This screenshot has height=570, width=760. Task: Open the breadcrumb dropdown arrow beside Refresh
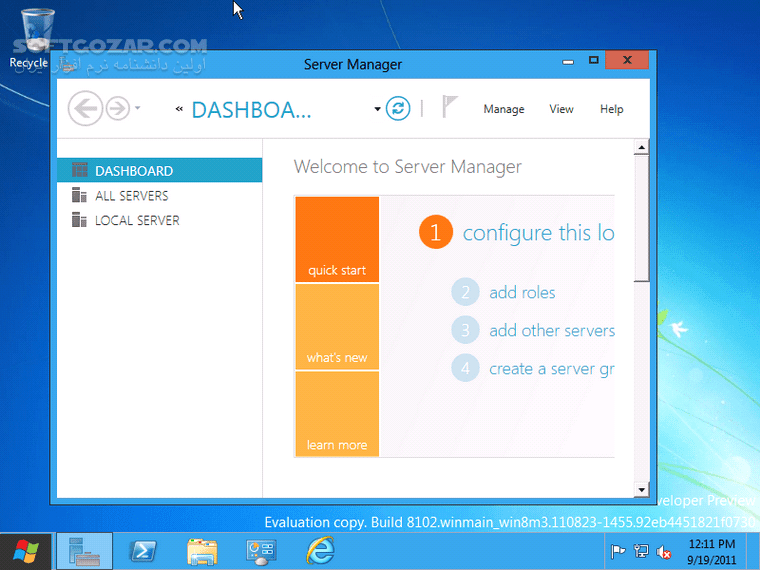click(x=377, y=109)
